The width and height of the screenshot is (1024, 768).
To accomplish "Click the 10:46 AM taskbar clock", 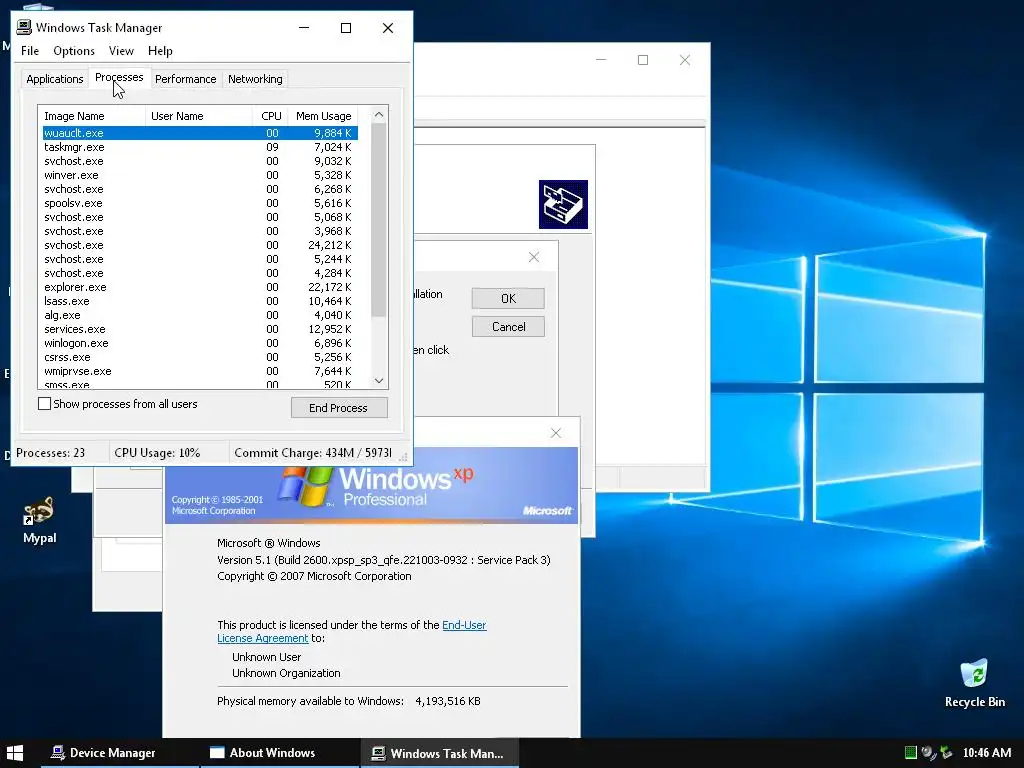I will click(x=987, y=753).
